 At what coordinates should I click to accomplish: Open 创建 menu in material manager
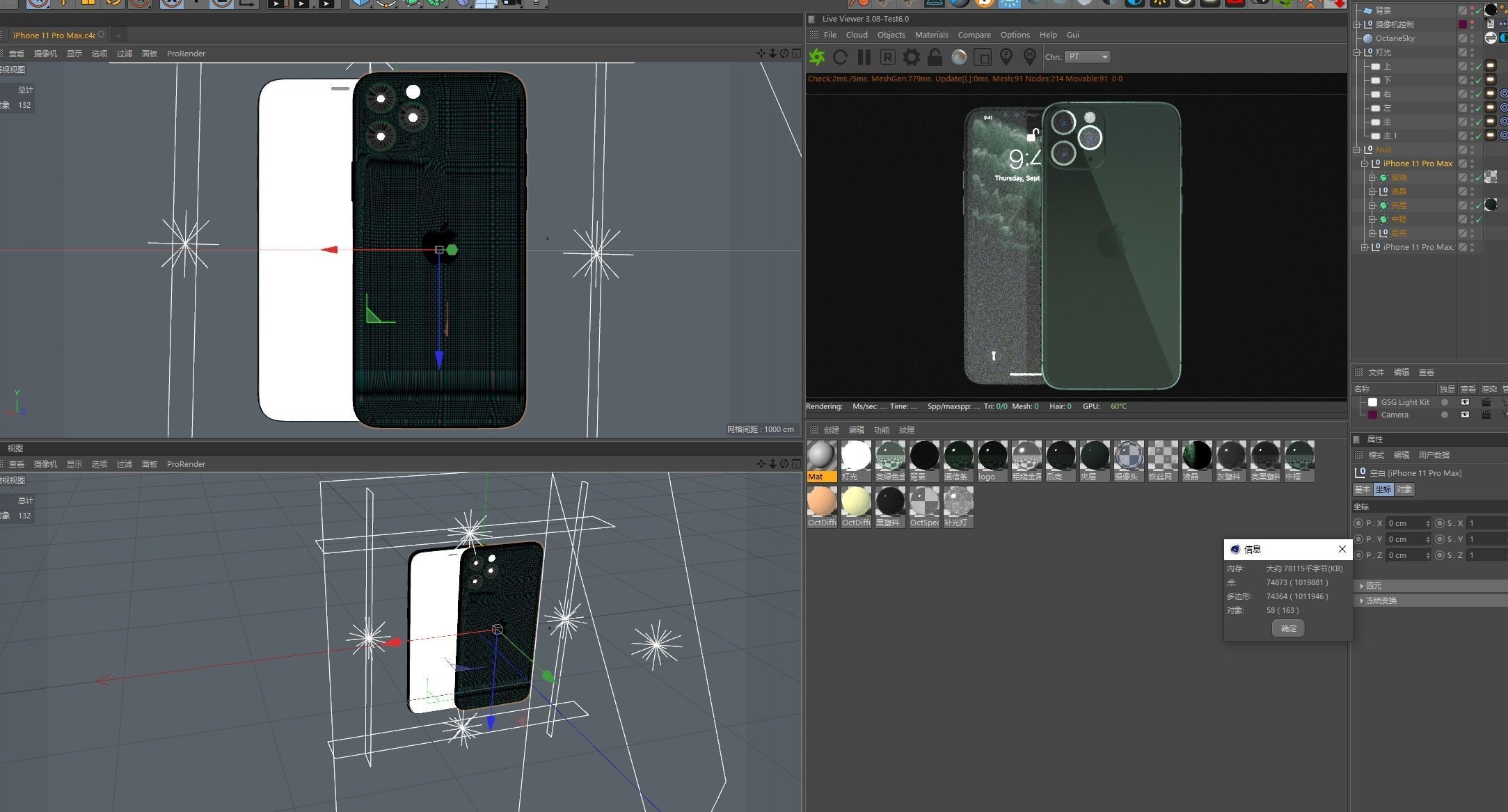click(x=832, y=430)
